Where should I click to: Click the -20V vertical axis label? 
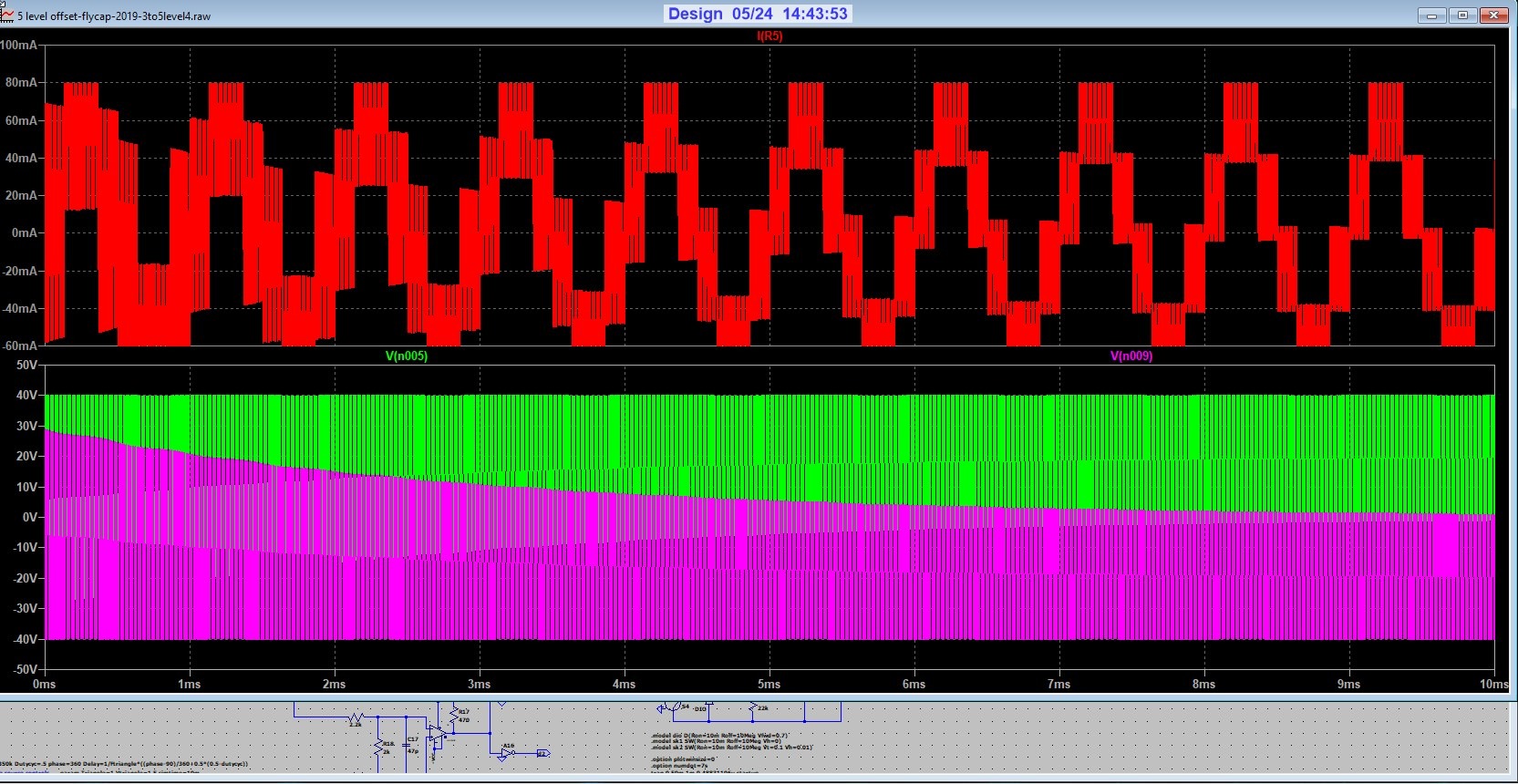tap(25, 578)
